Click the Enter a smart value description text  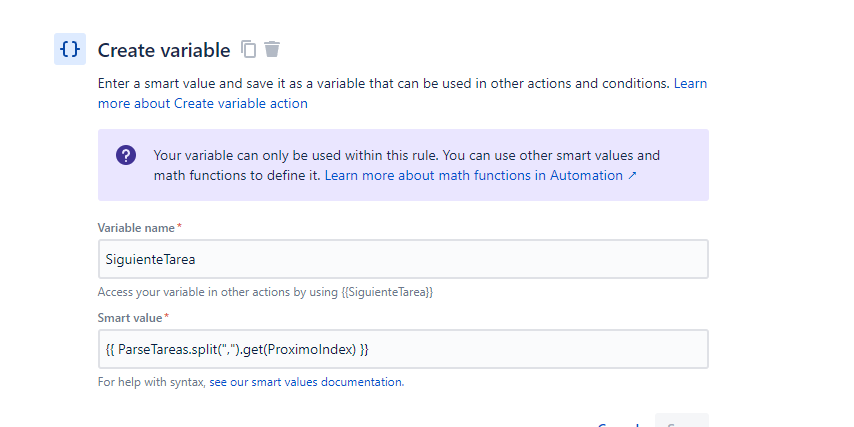[383, 83]
